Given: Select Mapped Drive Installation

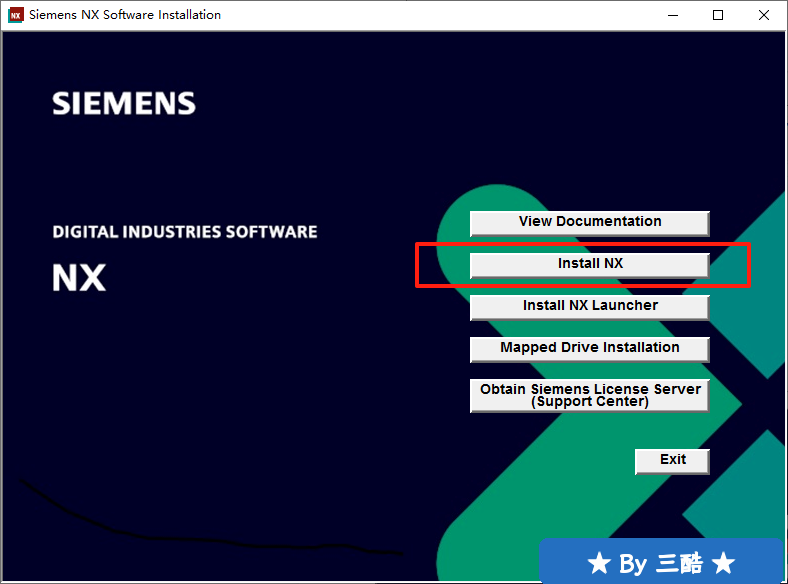Looking at the screenshot, I should (589, 349).
